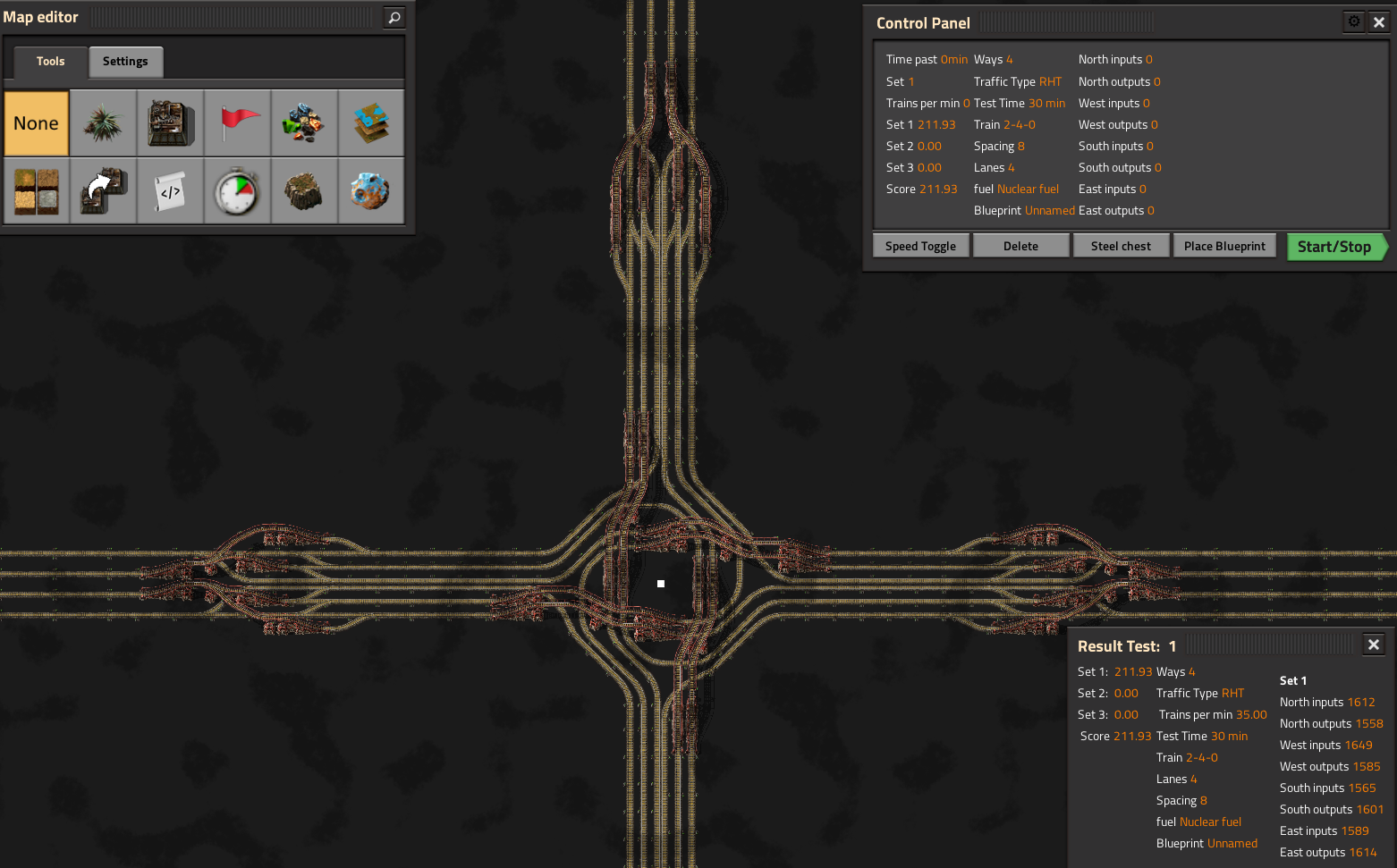The image size is (1397, 868).
Task: Click Blueprint Unnamed in Control Panel
Action: point(1024,211)
